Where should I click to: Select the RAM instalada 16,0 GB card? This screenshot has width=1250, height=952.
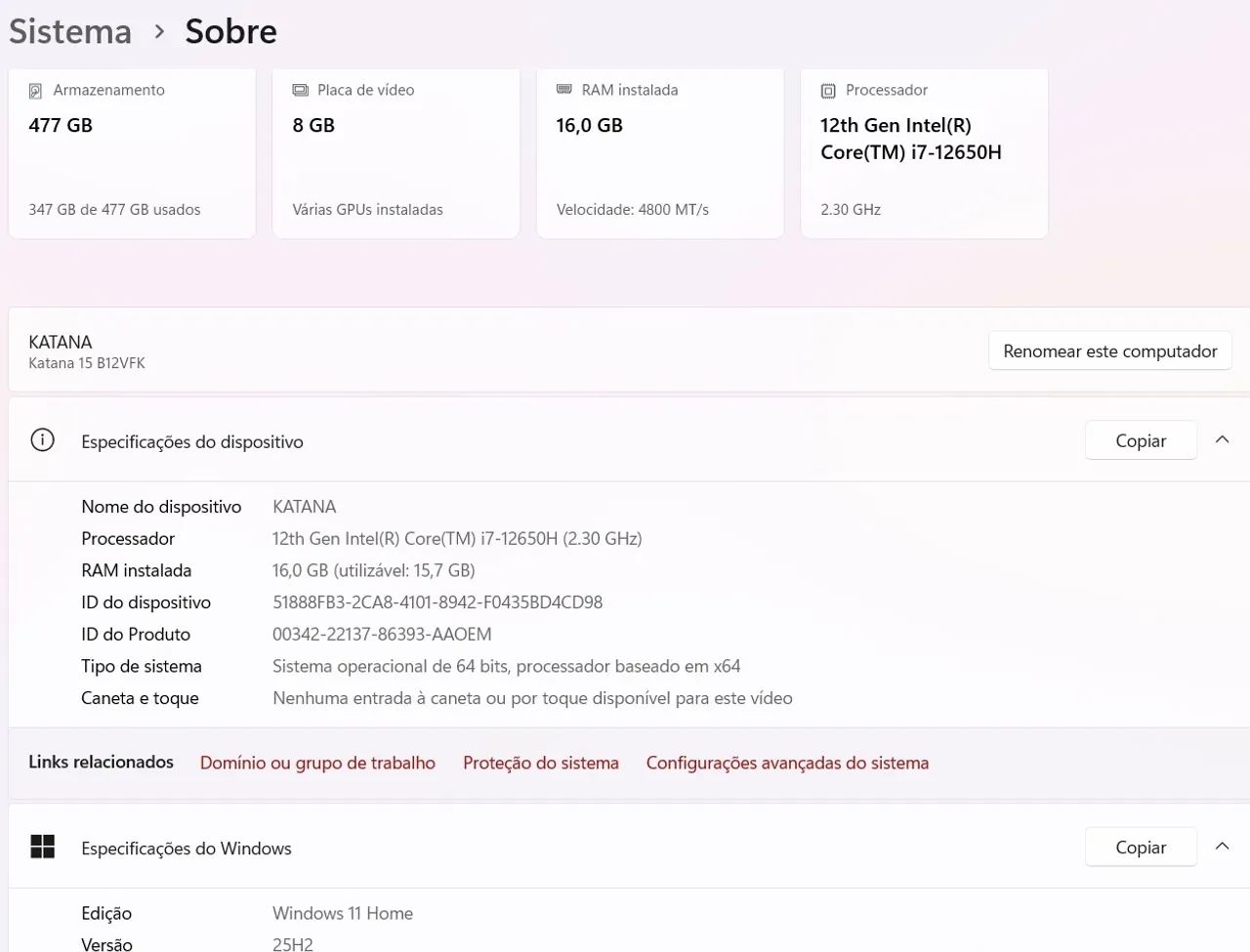coord(660,152)
